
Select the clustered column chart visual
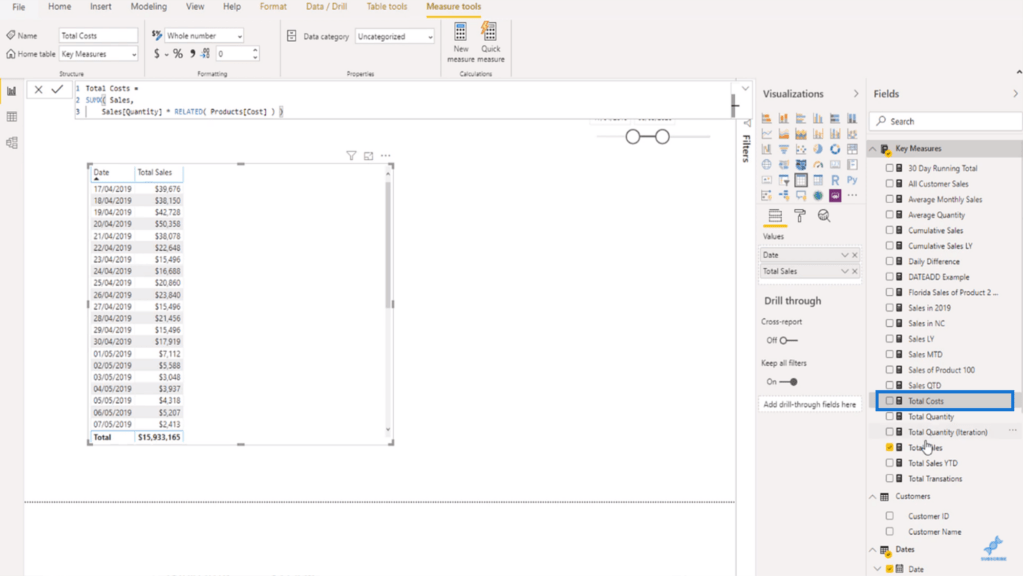click(x=818, y=118)
